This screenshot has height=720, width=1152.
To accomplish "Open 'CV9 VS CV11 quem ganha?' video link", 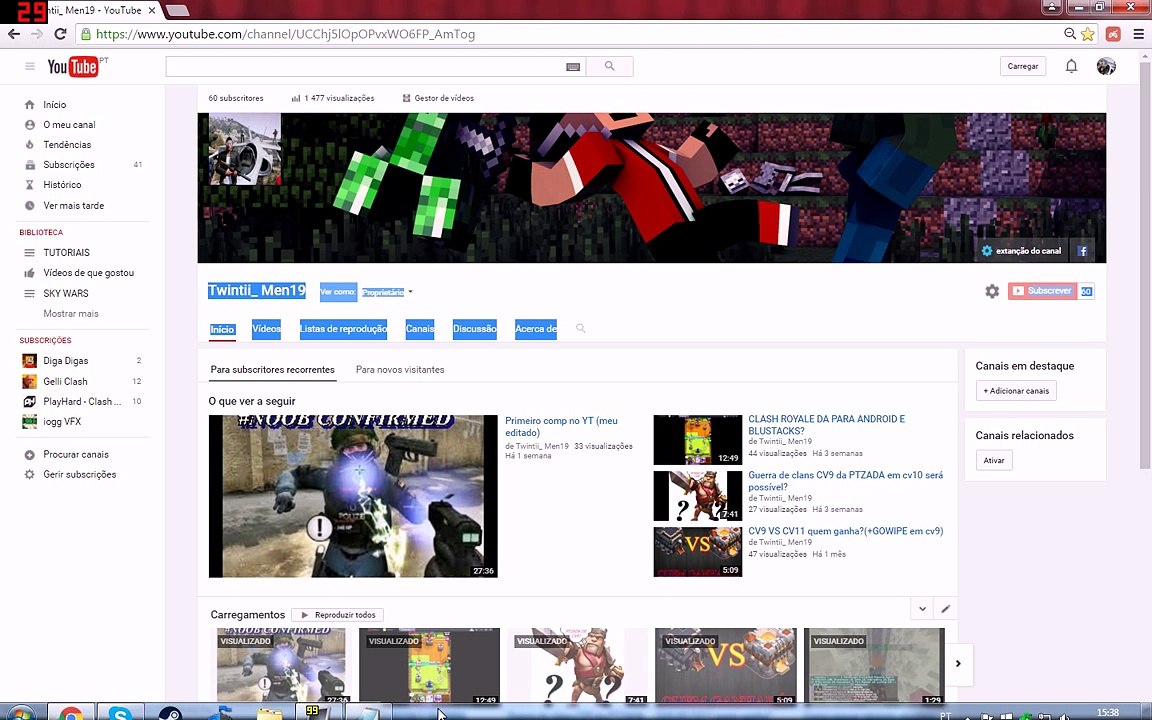I will click(846, 531).
